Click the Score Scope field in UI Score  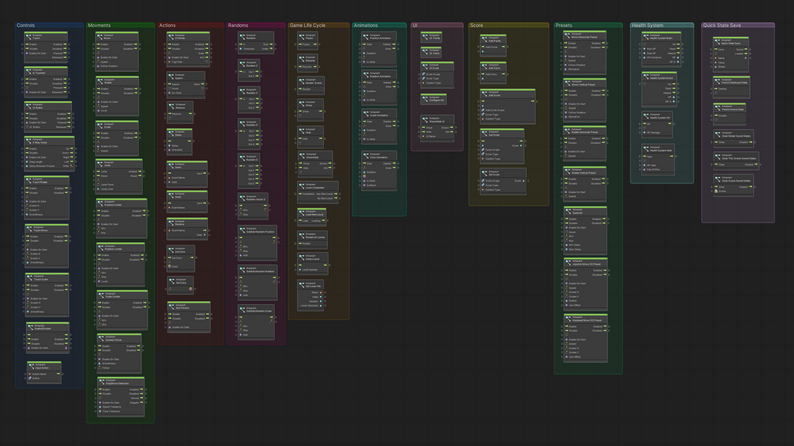click(432, 74)
